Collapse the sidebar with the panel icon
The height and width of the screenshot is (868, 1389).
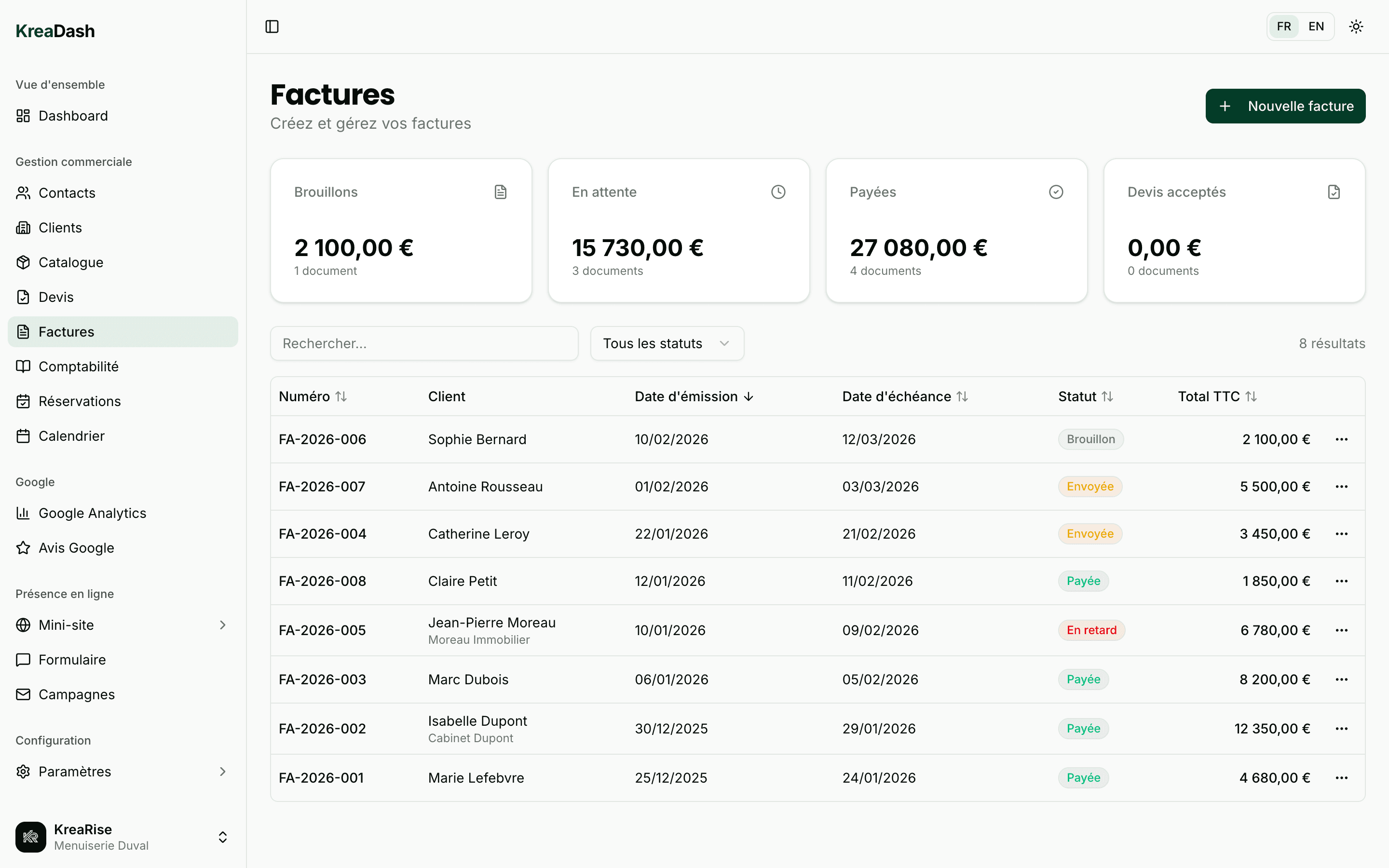point(272,27)
